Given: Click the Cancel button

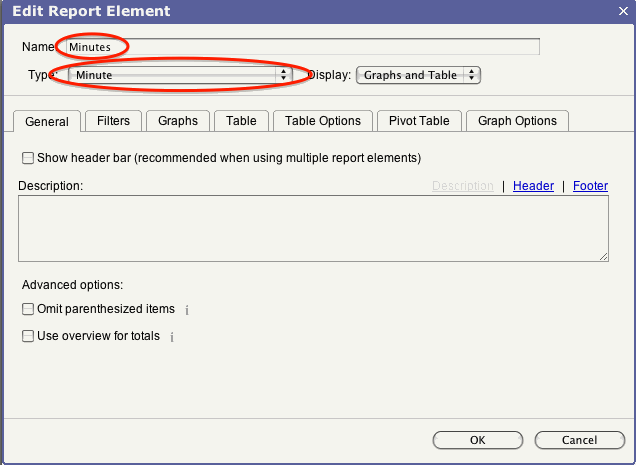Looking at the screenshot, I should coord(579,440).
